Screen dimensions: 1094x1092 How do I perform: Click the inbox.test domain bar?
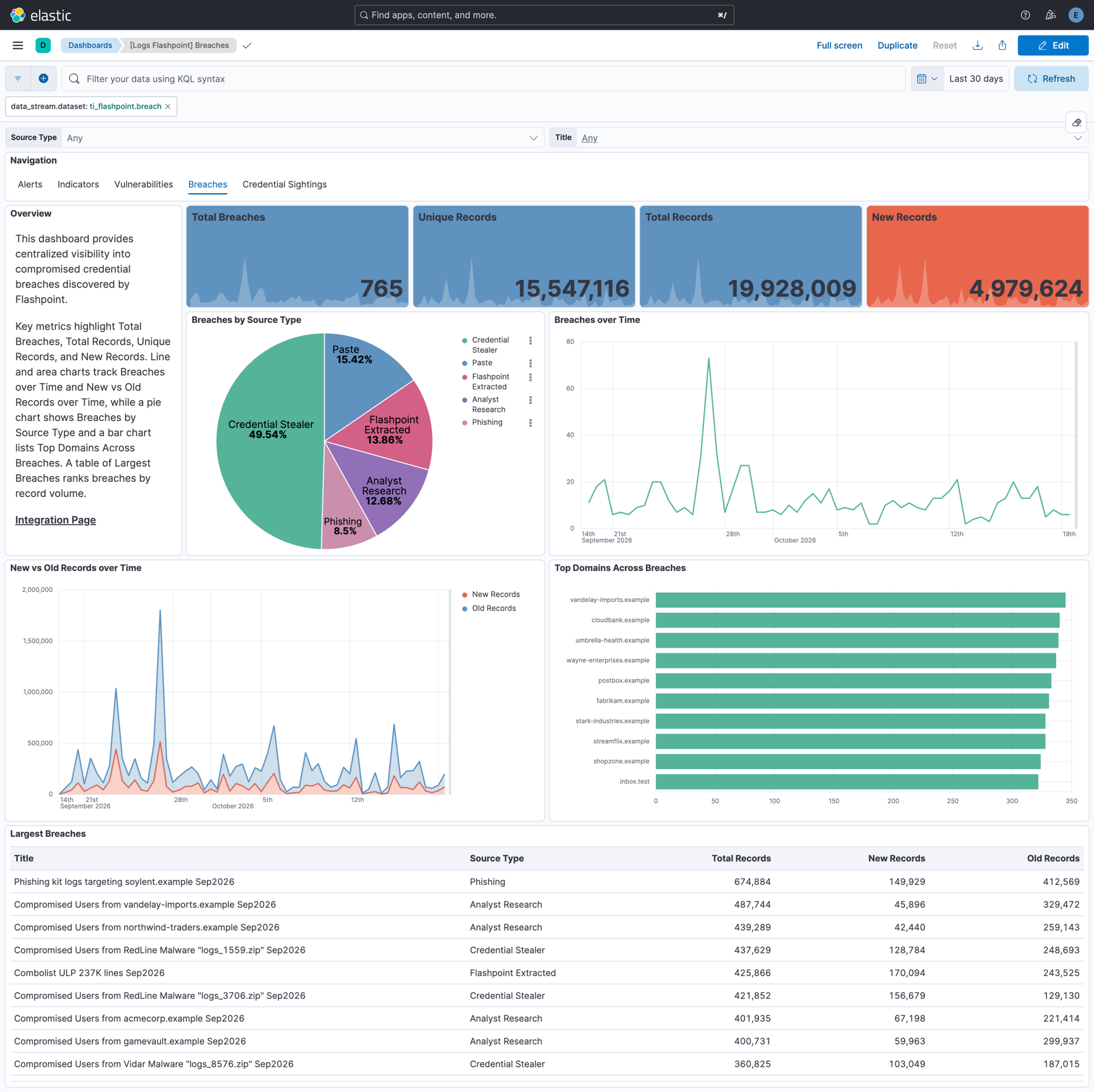point(846,782)
